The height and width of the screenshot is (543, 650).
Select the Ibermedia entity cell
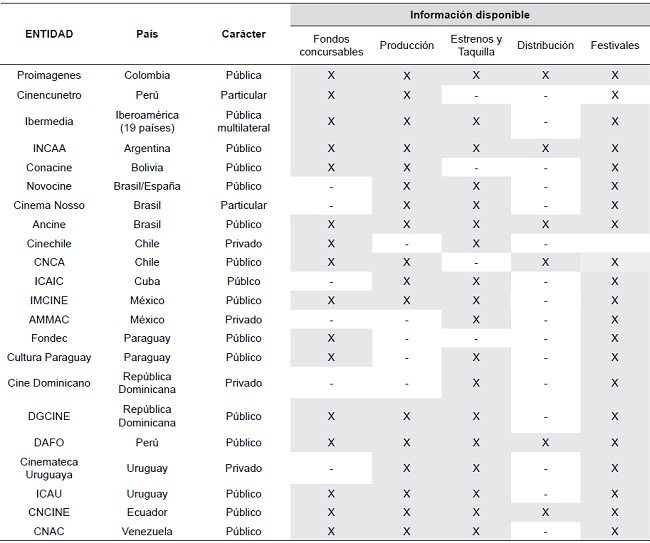[49, 121]
